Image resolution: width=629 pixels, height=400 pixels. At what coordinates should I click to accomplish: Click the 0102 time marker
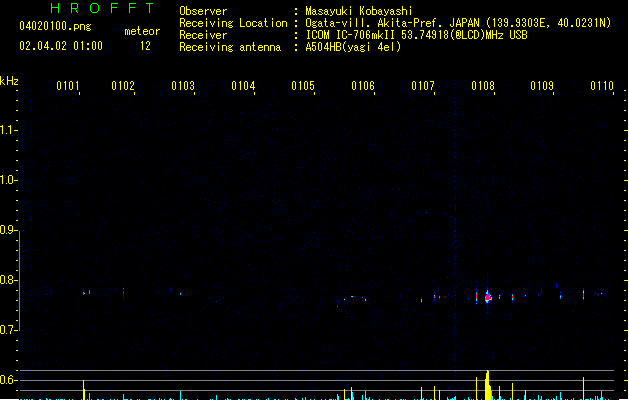point(123,86)
